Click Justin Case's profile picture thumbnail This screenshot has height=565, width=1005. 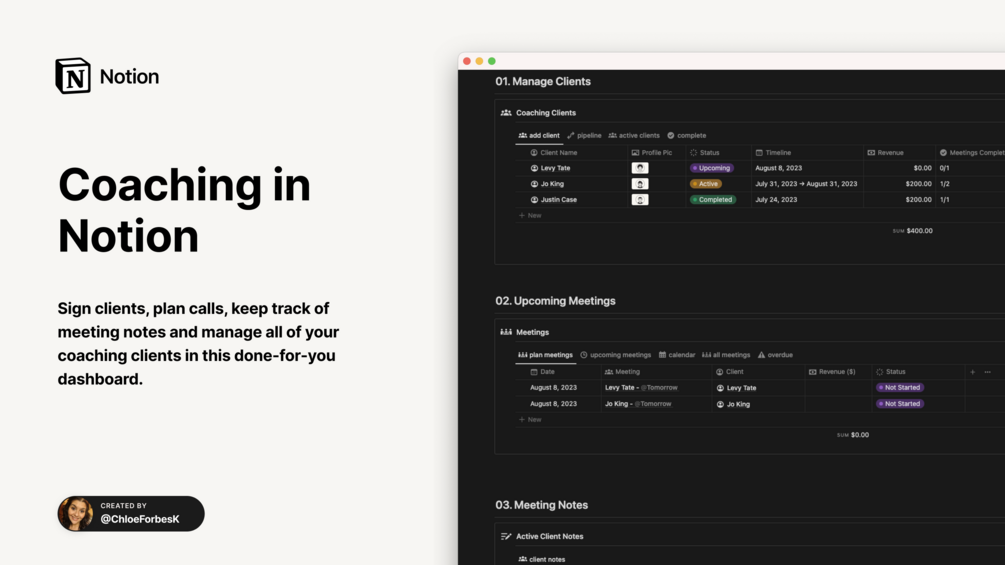pos(640,200)
